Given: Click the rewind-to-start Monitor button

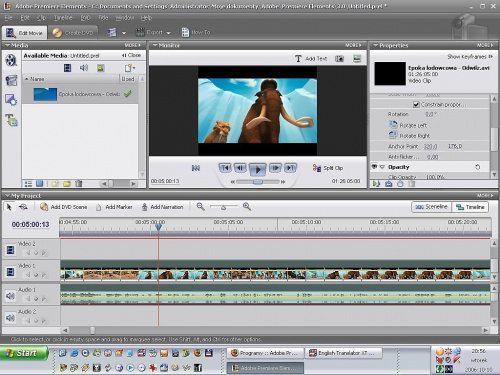Looking at the screenshot, I should [196, 168].
